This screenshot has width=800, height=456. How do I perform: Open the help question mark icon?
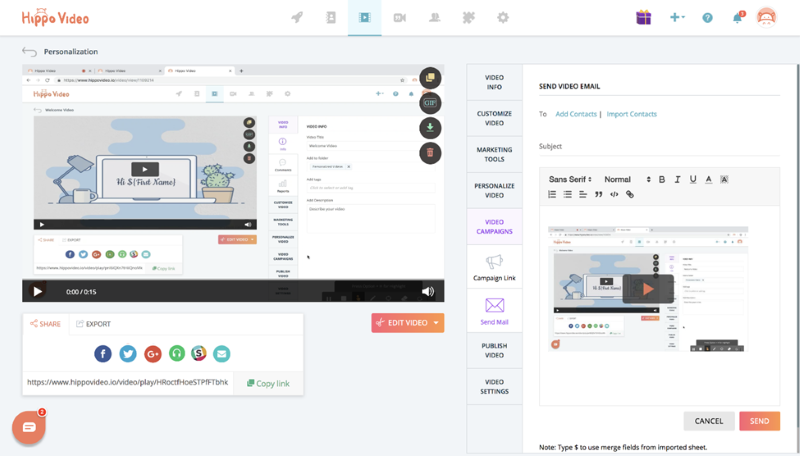[707, 18]
